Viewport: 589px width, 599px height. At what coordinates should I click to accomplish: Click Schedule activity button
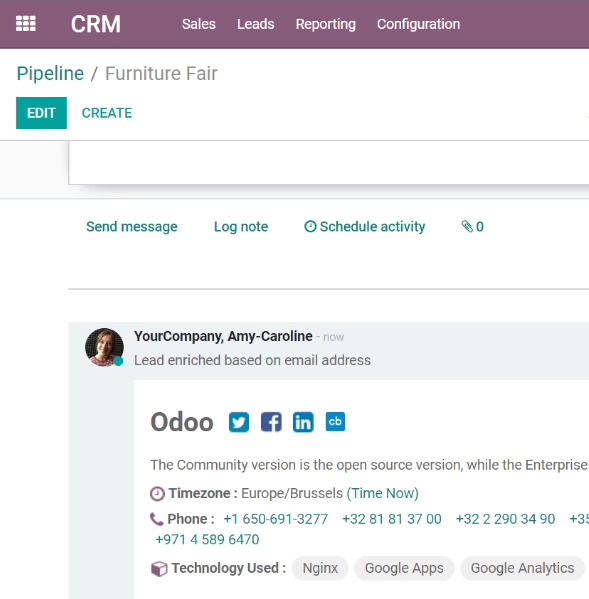click(x=365, y=227)
